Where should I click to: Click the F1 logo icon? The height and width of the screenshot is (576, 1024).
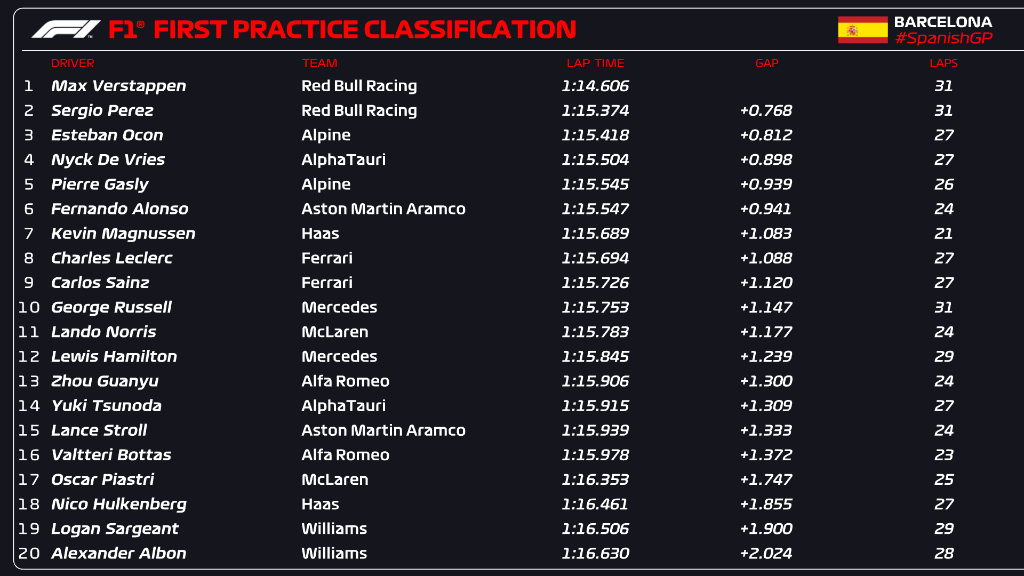66,29
